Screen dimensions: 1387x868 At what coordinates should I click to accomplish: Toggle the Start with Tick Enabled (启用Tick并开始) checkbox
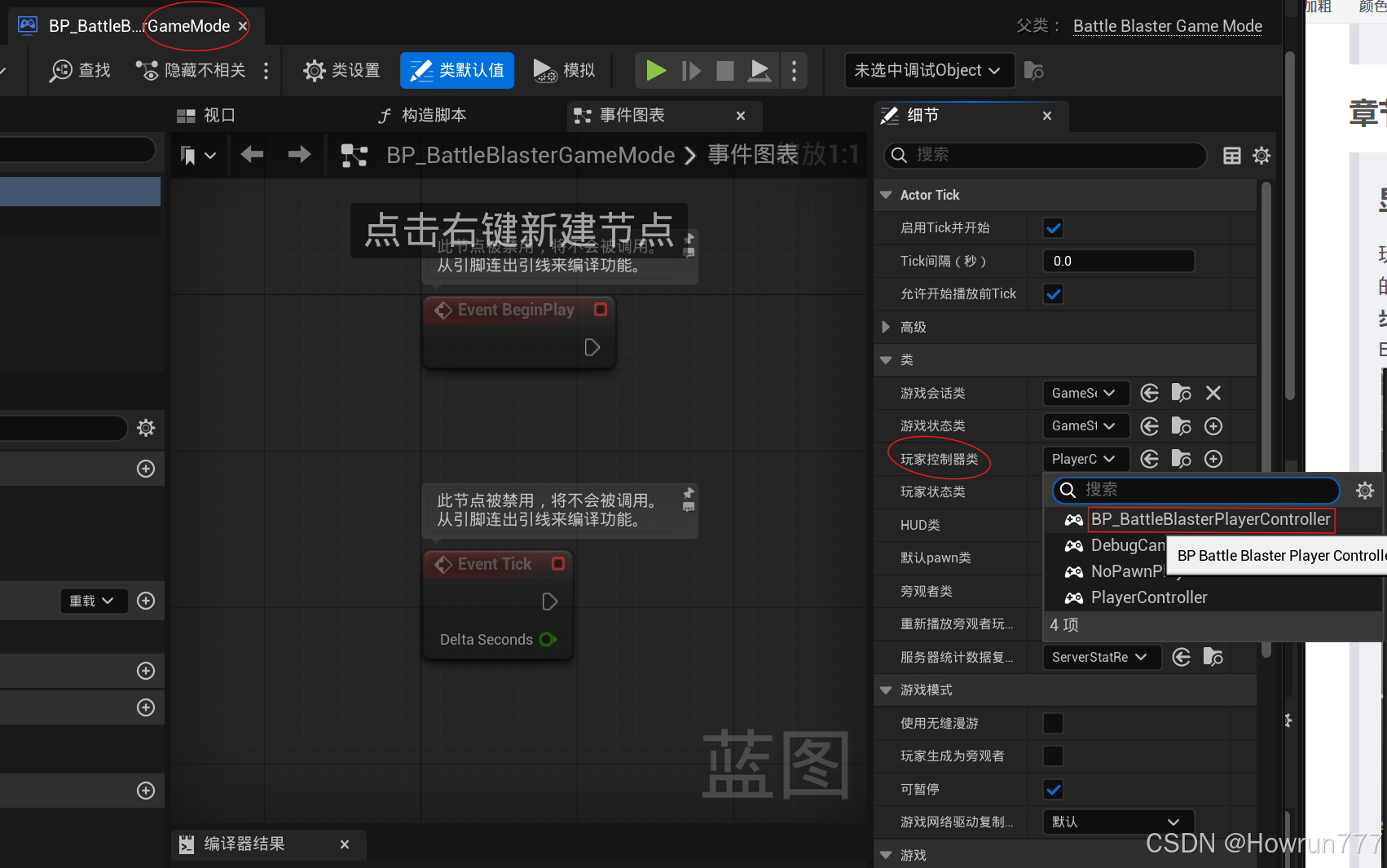point(1053,228)
